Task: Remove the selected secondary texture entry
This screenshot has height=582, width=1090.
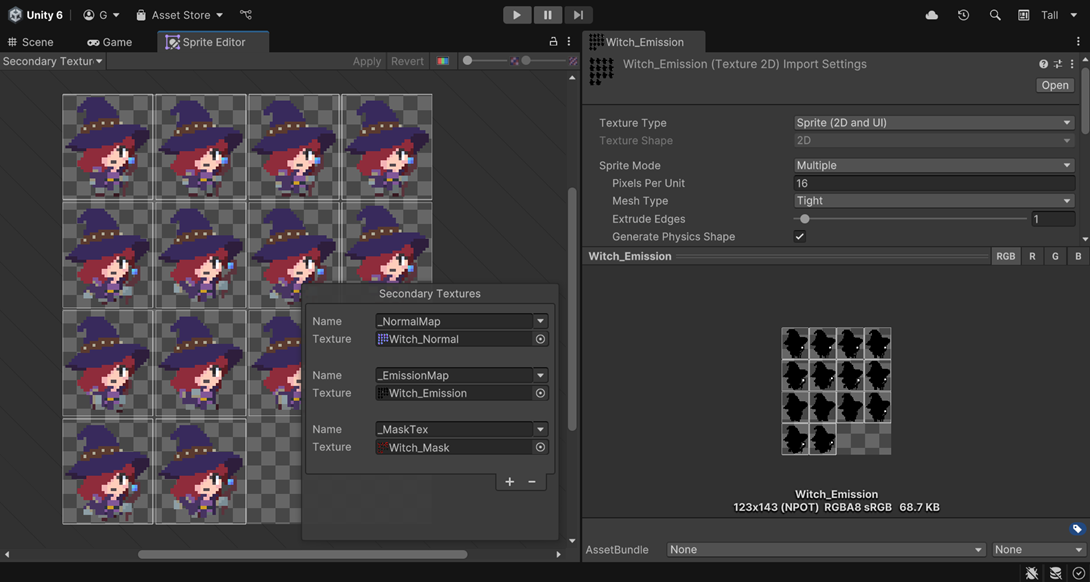Action: 532,482
